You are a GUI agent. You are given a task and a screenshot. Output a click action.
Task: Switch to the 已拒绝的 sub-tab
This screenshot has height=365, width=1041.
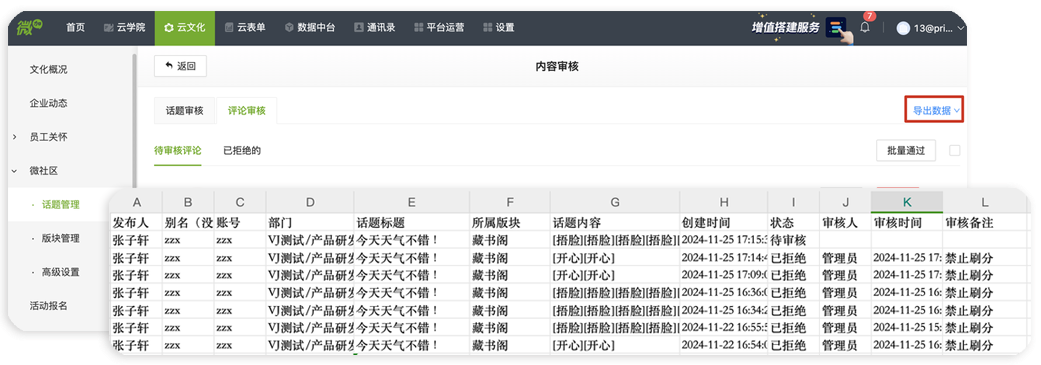pyautogui.click(x=242, y=151)
